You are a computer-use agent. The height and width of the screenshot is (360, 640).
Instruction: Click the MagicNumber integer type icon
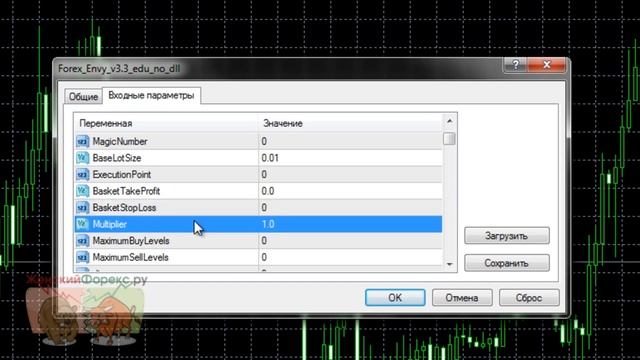click(x=82, y=141)
